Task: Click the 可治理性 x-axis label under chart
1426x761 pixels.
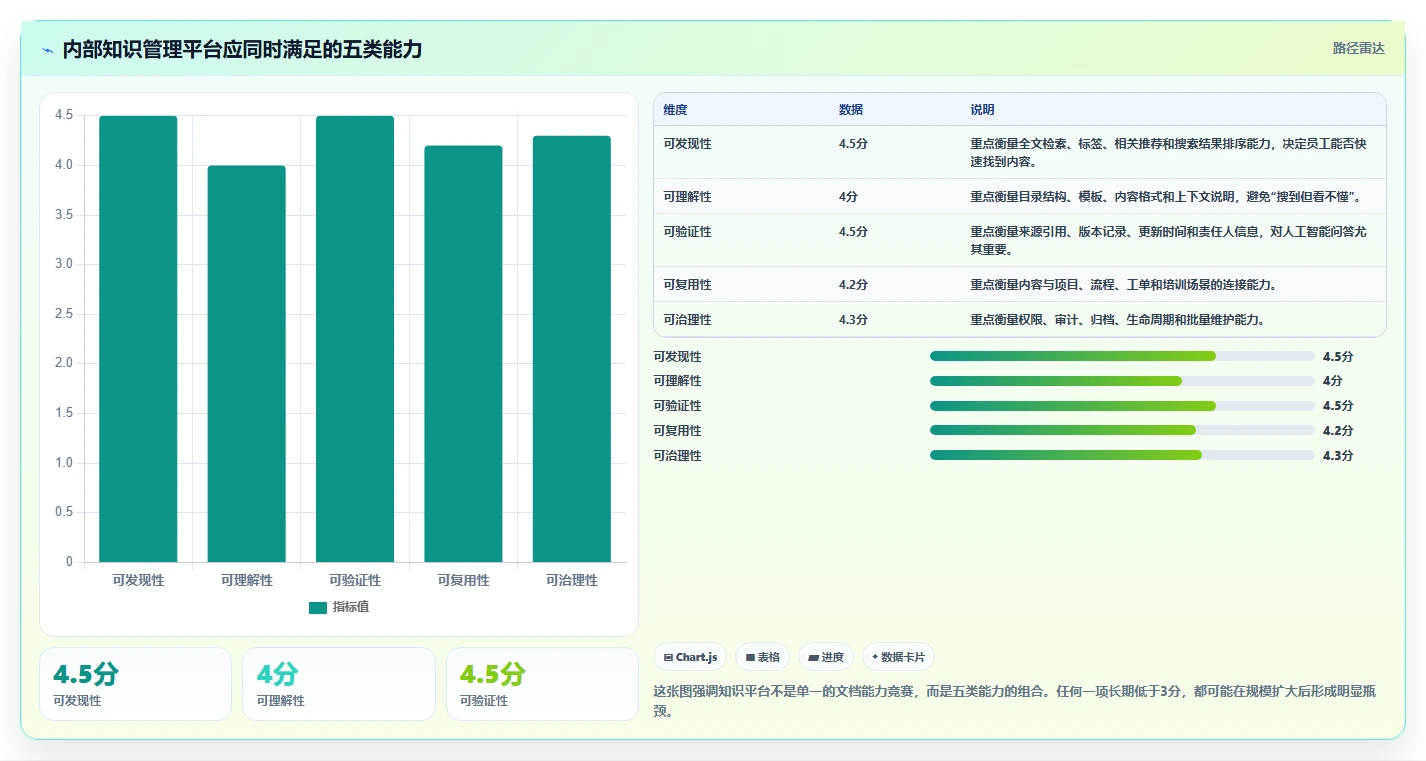Action: [x=572, y=580]
